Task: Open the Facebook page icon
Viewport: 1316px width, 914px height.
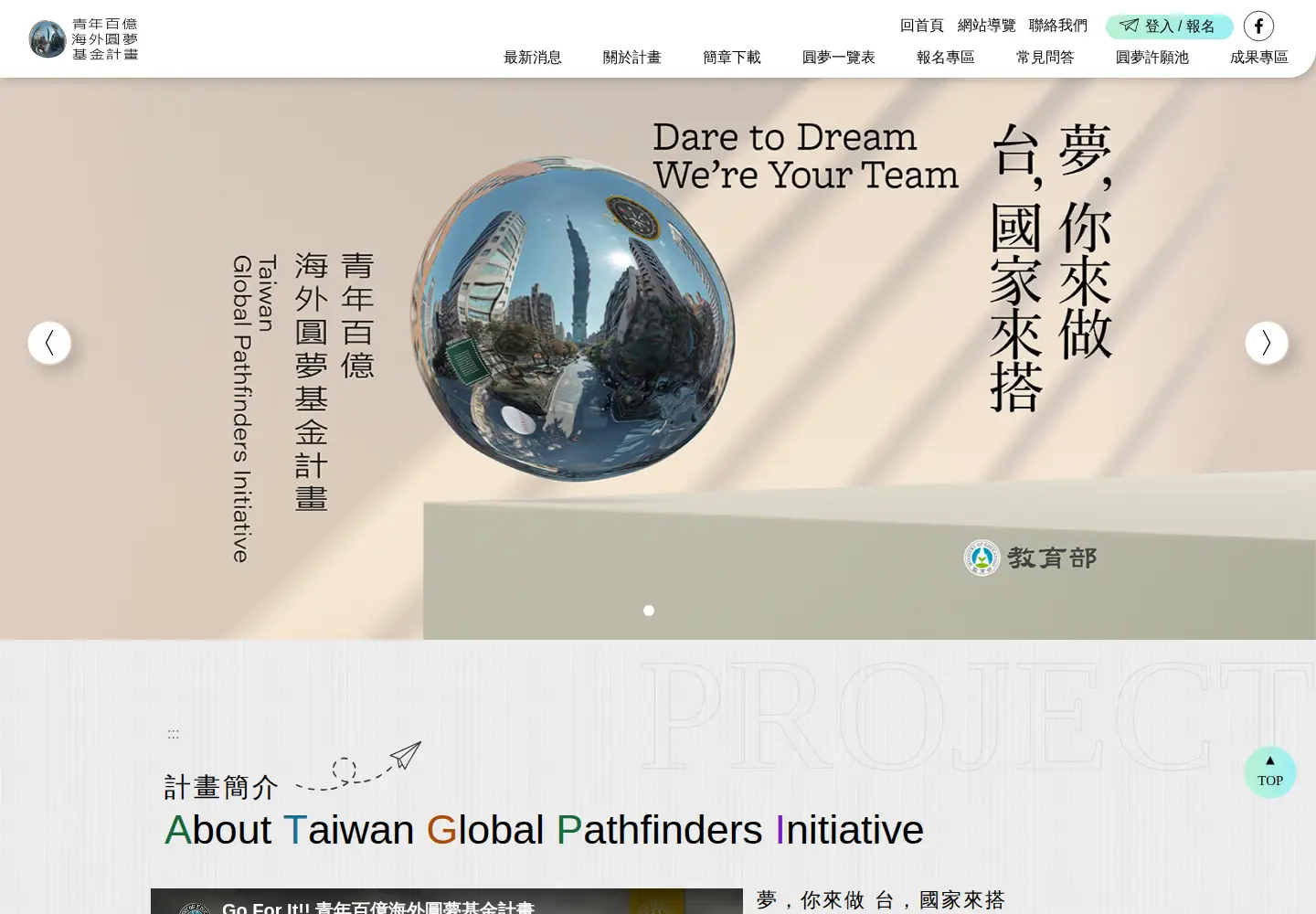Action: pyautogui.click(x=1258, y=26)
